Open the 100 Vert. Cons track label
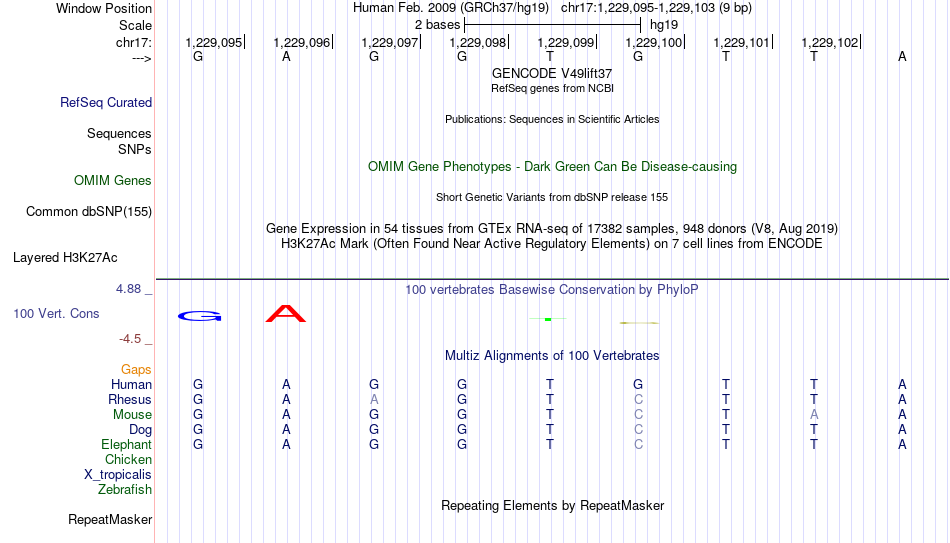 [56, 313]
